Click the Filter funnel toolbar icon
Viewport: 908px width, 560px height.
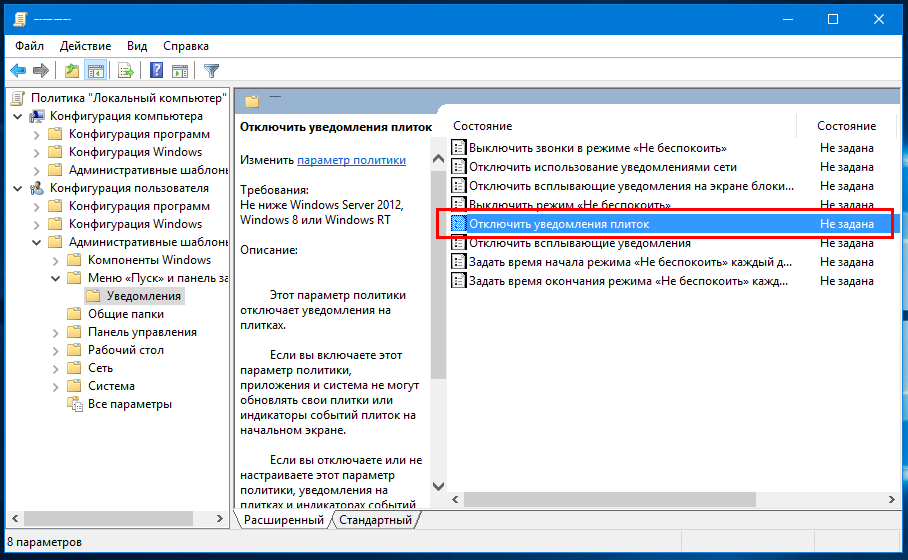coord(211,71)
